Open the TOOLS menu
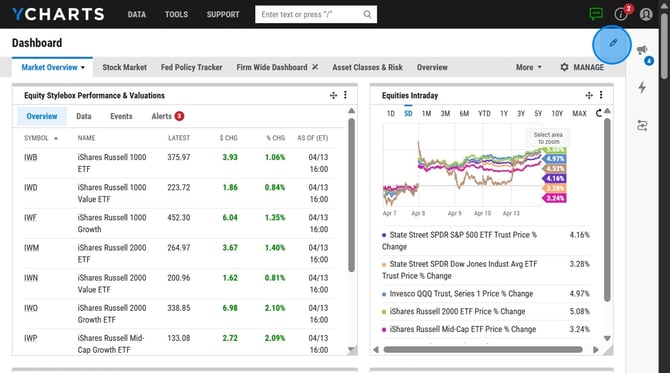 (x=176, y=15)
